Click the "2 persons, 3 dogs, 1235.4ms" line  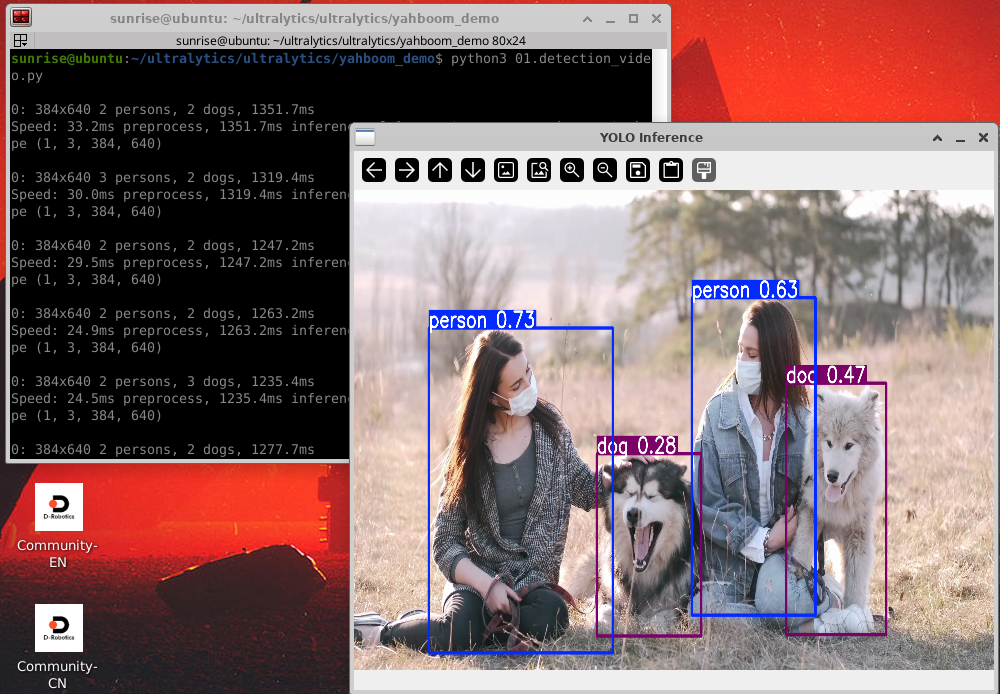pos(163,381)
